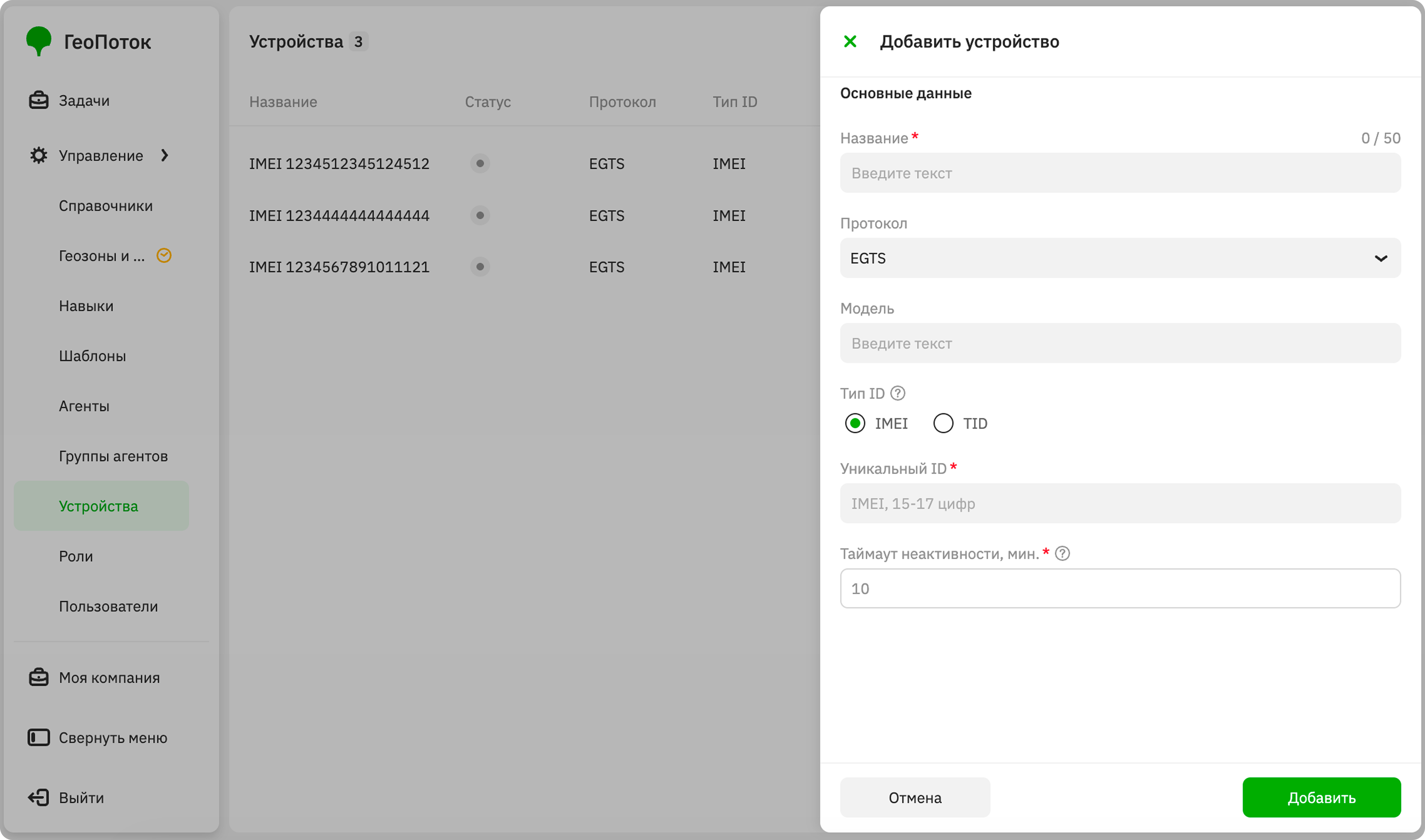
Task: Click EGTS cell in IMEI 1234512345124512 row
Action: point(606,164)
